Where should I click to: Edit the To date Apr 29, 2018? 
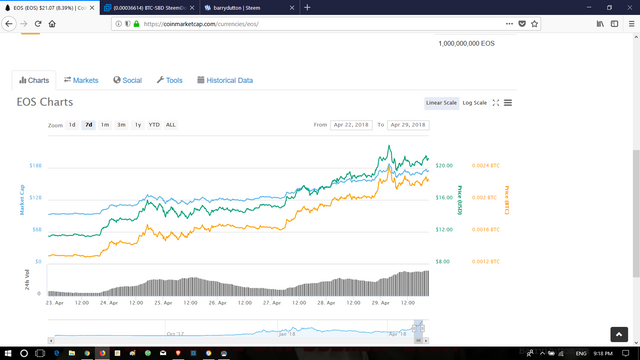pos(408,125)
